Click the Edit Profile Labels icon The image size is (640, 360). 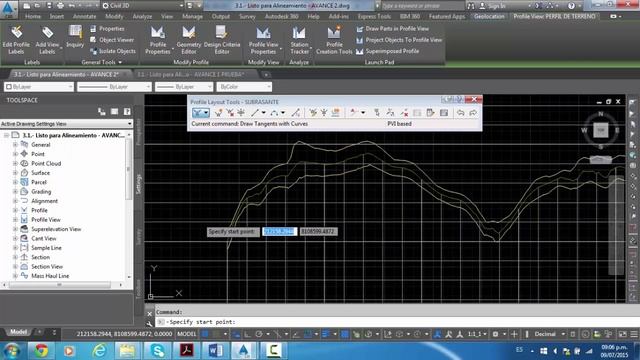click(16, 40)
